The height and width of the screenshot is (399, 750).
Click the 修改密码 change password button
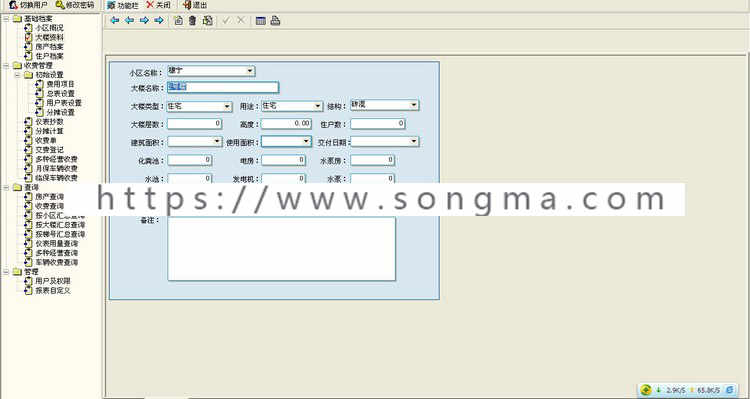75,5
